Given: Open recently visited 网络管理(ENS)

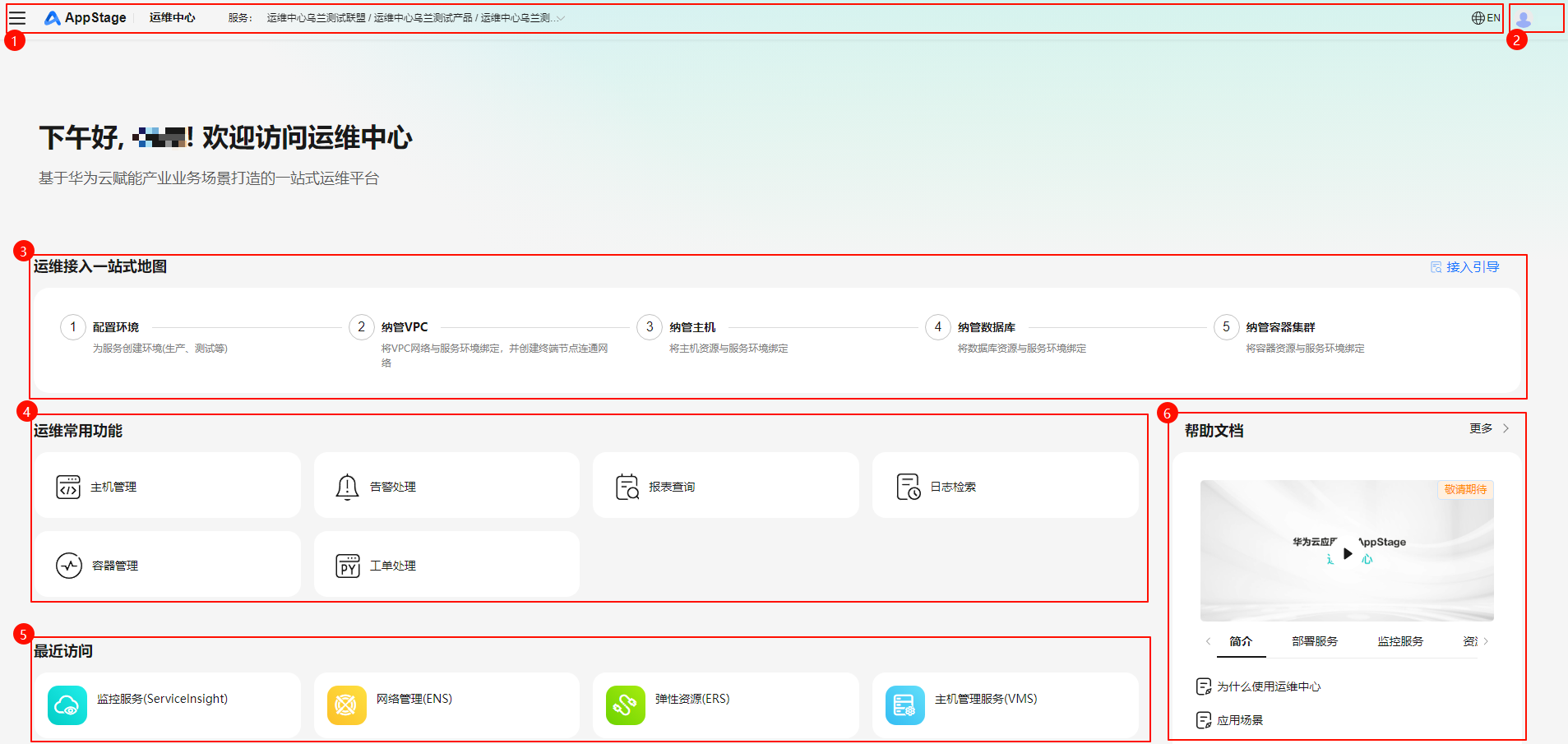Looking at the screenshot, I should coord(446,705).
